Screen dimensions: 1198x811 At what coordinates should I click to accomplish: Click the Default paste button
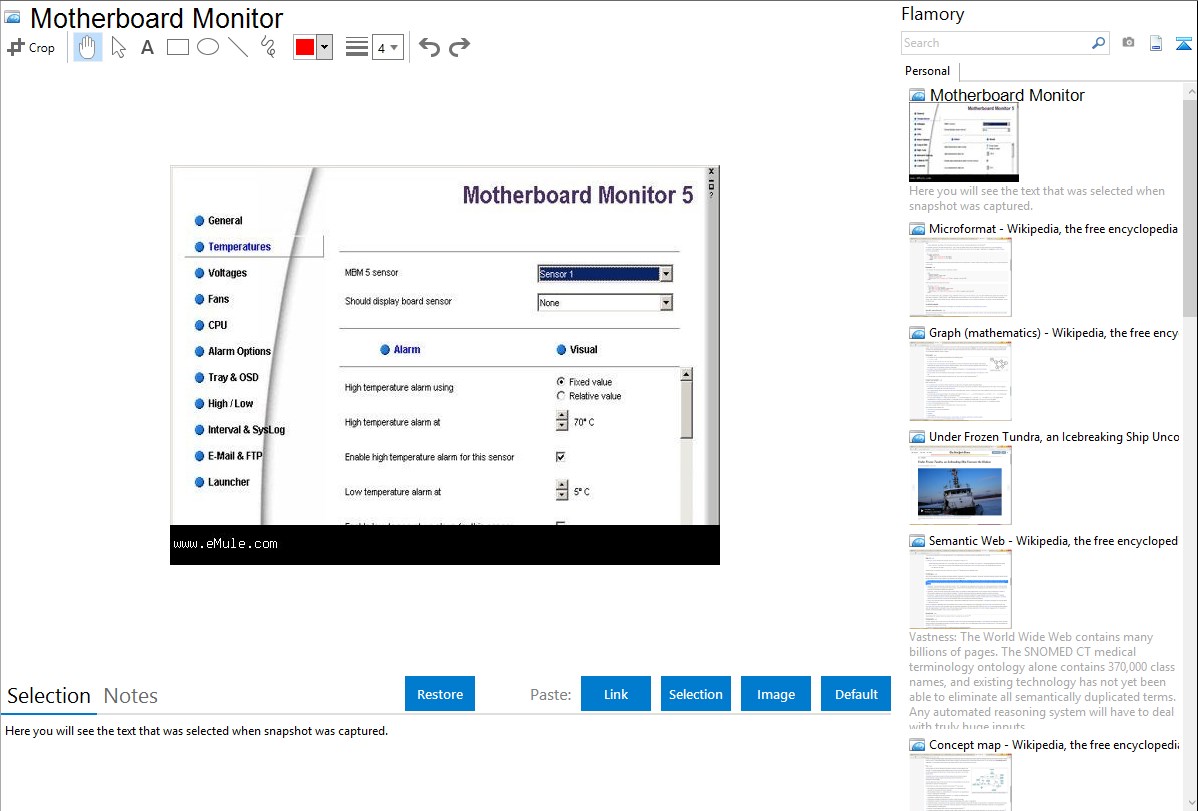[x=856, y=694]
